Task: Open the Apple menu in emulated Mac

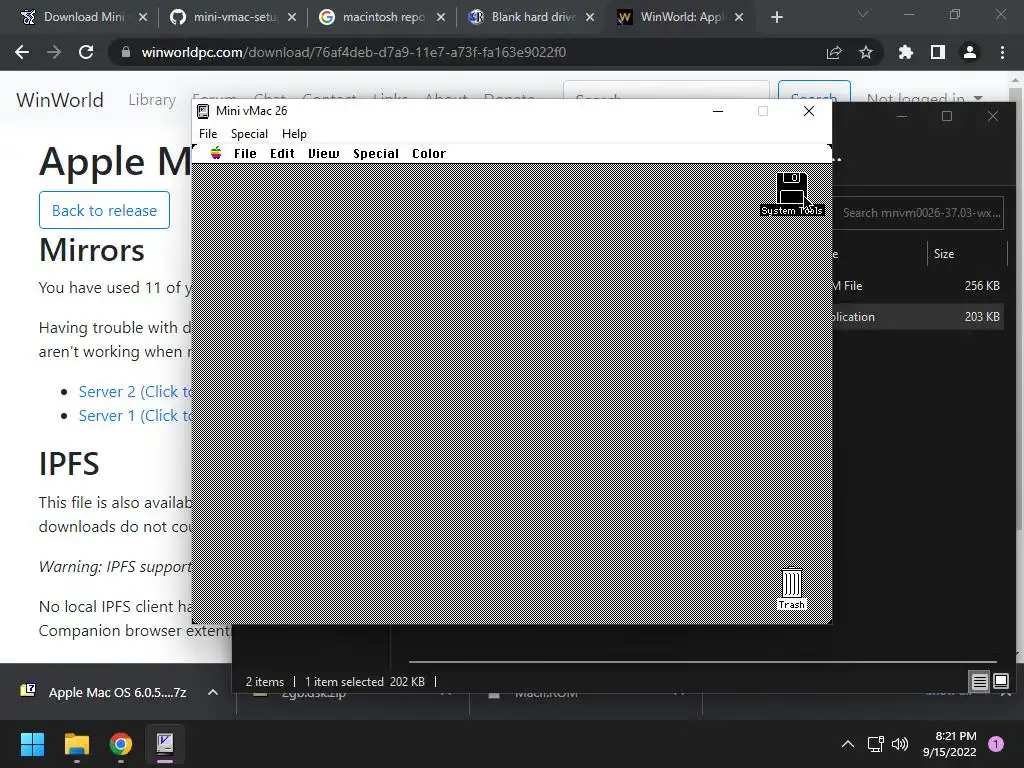Action: click(x=216, y=153)
